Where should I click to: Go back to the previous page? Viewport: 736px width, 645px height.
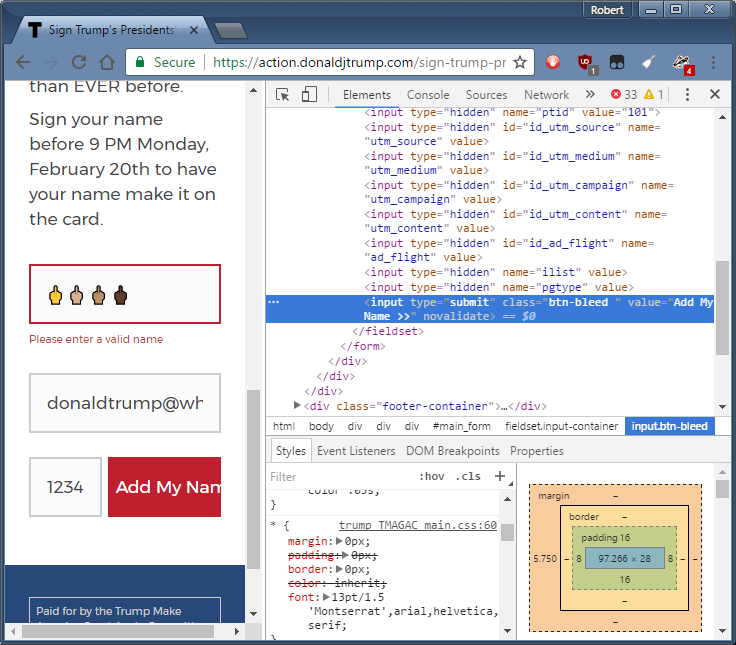pyautogui.click(x=23, y=62)
